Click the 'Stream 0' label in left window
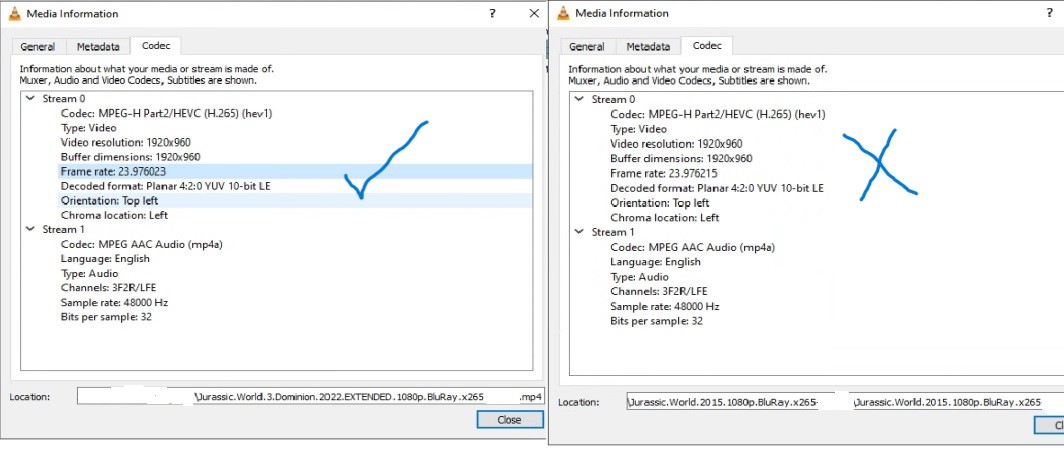The width and height of the screenshot is (1064, 450). pyautogui.click(x=64, y=98)
